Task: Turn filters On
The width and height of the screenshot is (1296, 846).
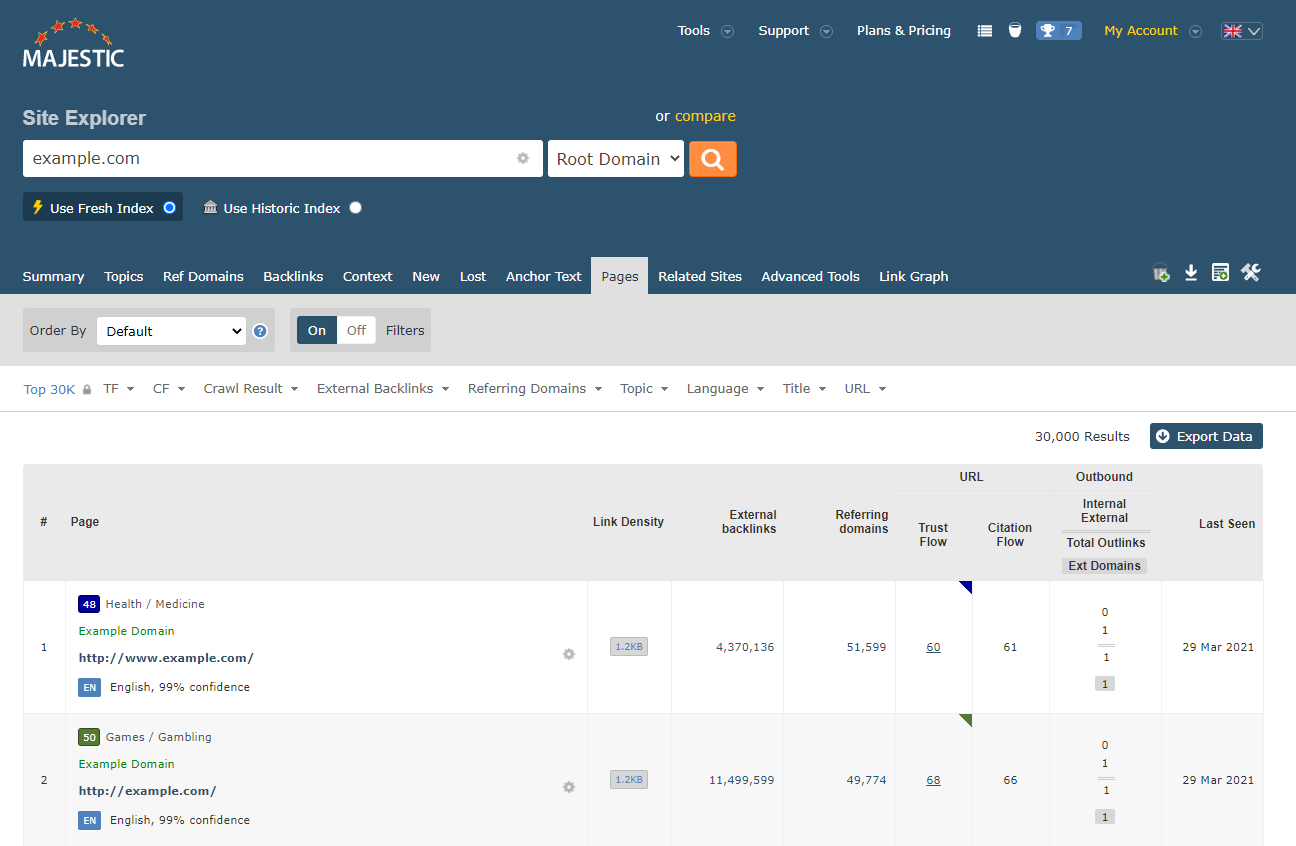Action: point(317,330)
